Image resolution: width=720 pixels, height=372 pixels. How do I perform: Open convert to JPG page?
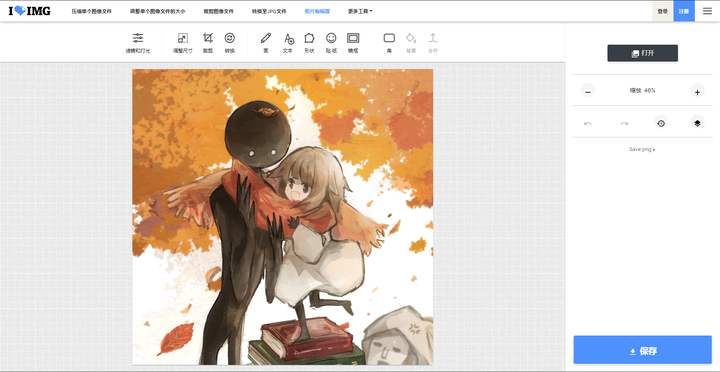[x=269, y=11]
